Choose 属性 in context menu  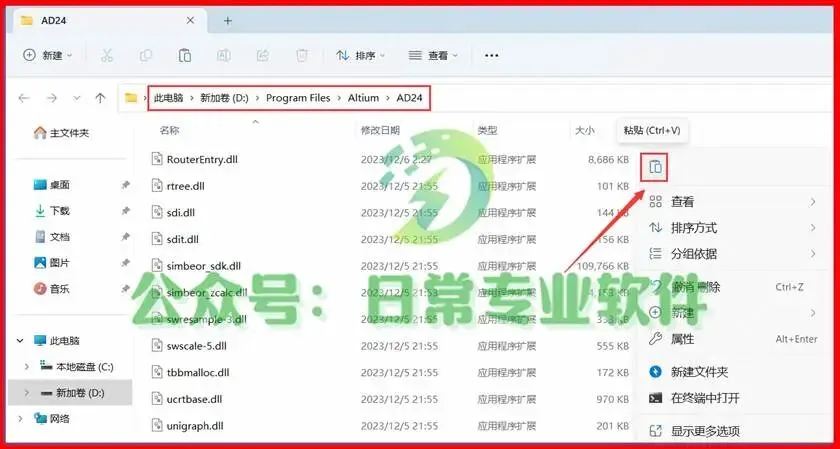pos(732,339)
